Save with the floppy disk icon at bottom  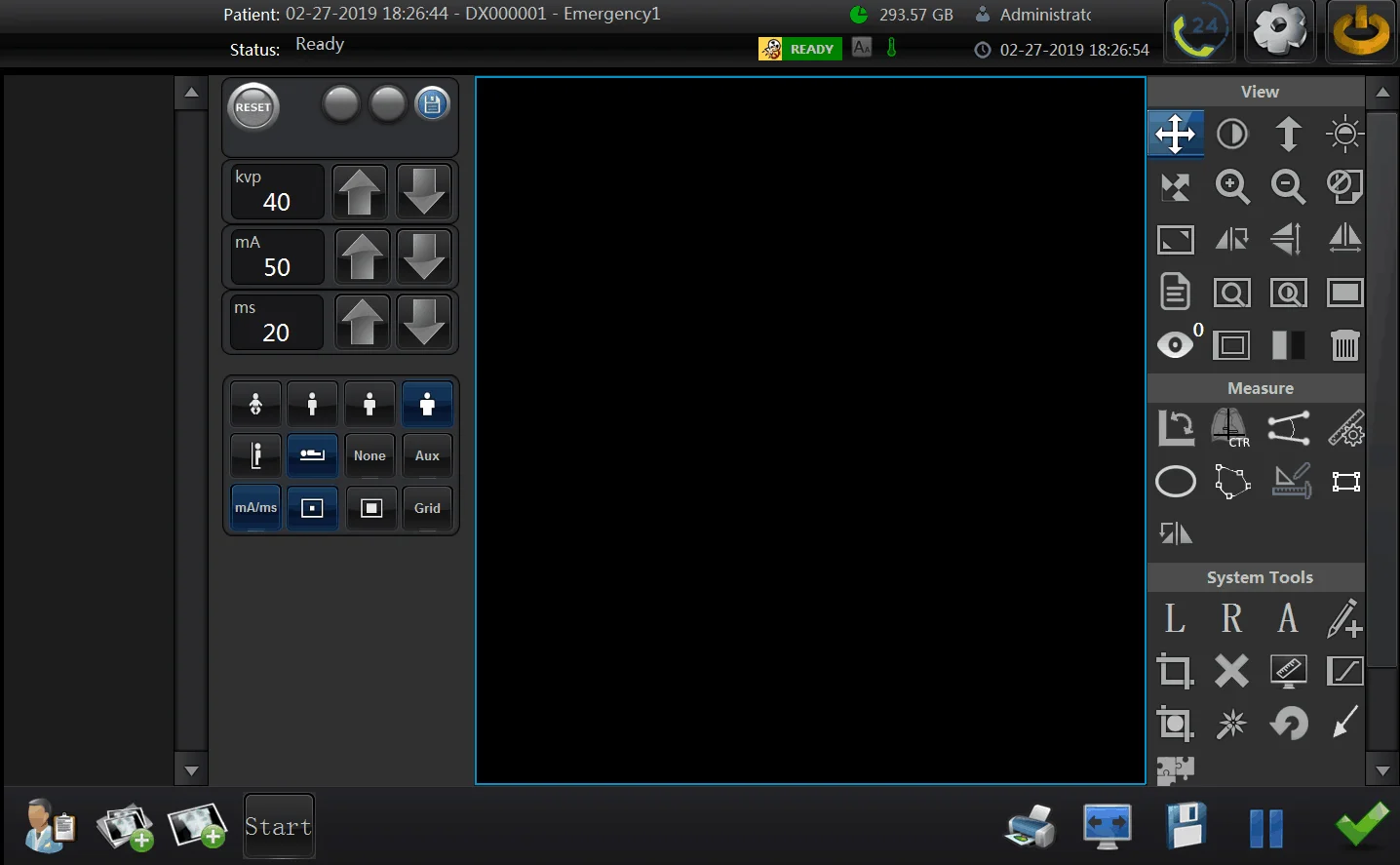[x=1186, y=826]
